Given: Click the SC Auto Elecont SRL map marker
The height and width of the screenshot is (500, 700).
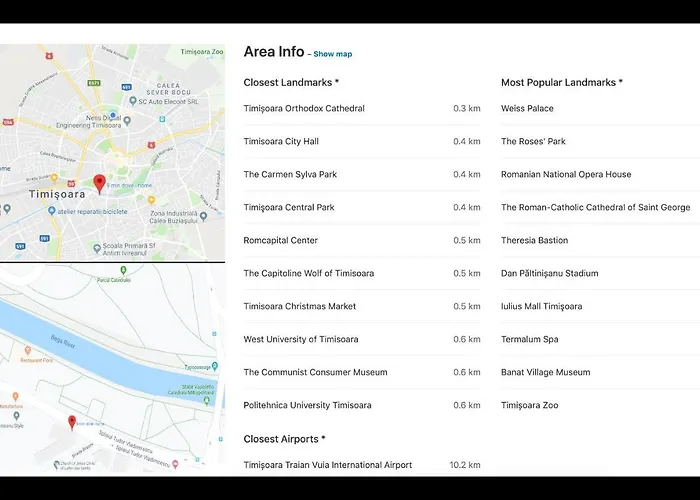Looking at the screenshot, I should click(x=133, y=100).
